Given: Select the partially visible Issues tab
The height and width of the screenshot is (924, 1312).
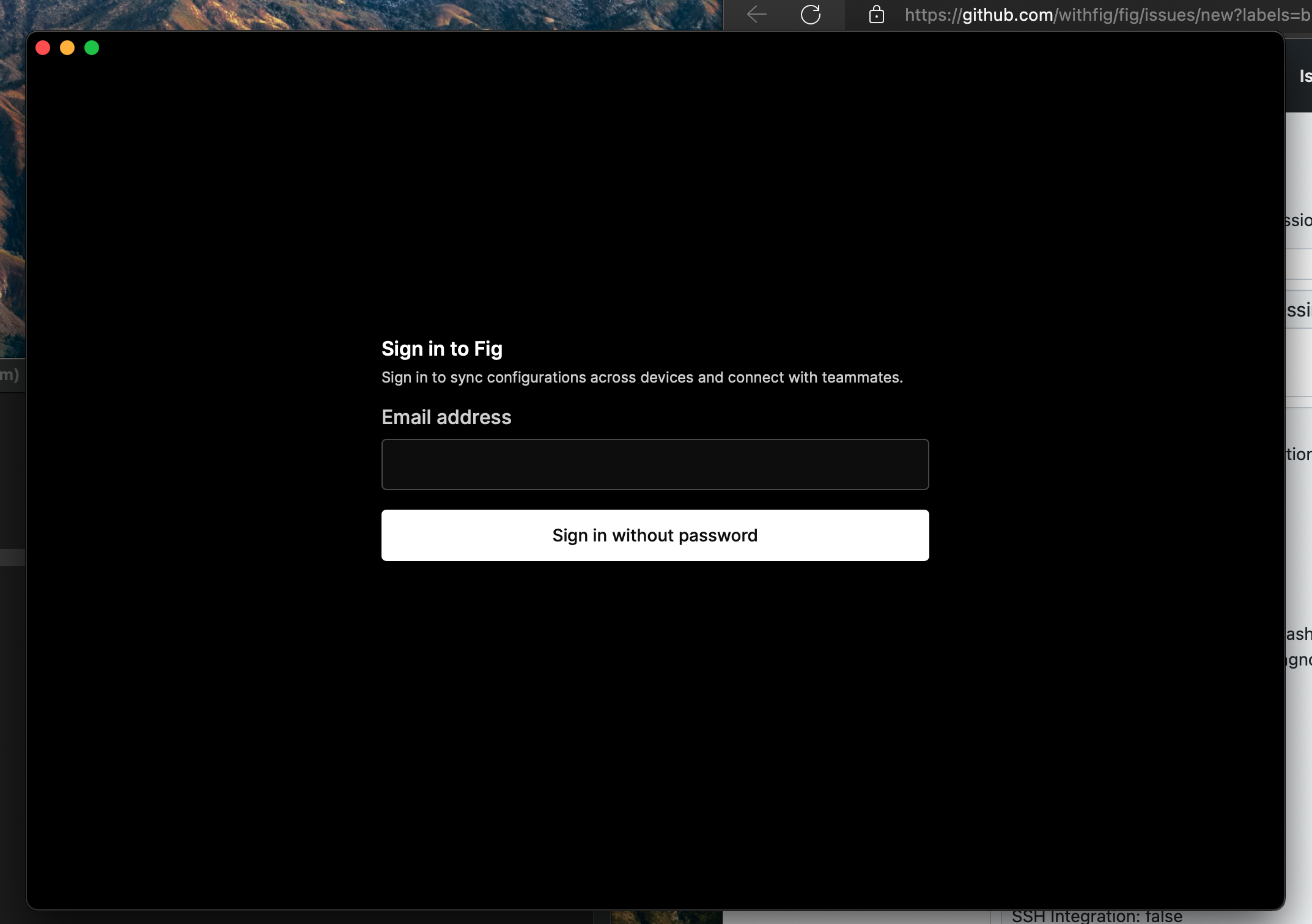Looking at the screenshot, I should 1304,77.
